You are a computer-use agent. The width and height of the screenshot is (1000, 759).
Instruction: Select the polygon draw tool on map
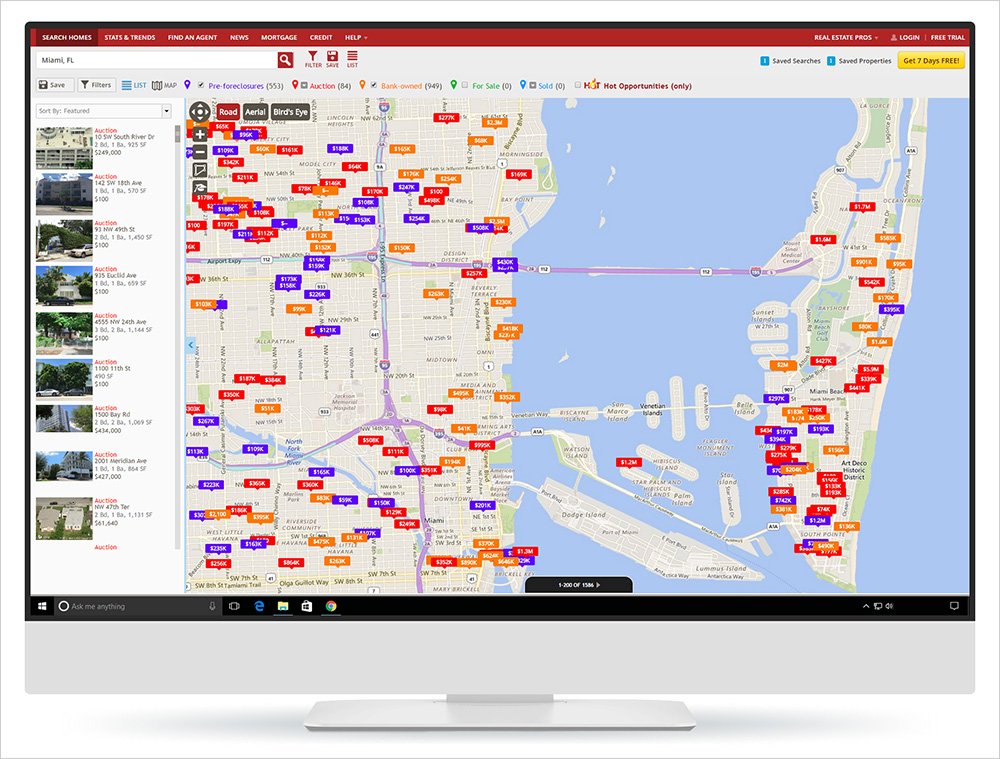(200, 170)
